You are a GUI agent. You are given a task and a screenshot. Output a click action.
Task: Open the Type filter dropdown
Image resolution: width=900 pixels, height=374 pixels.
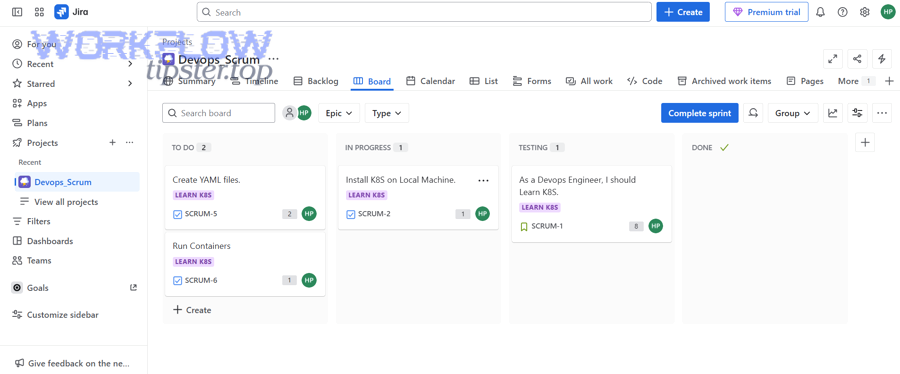click(x=387, y=113)
